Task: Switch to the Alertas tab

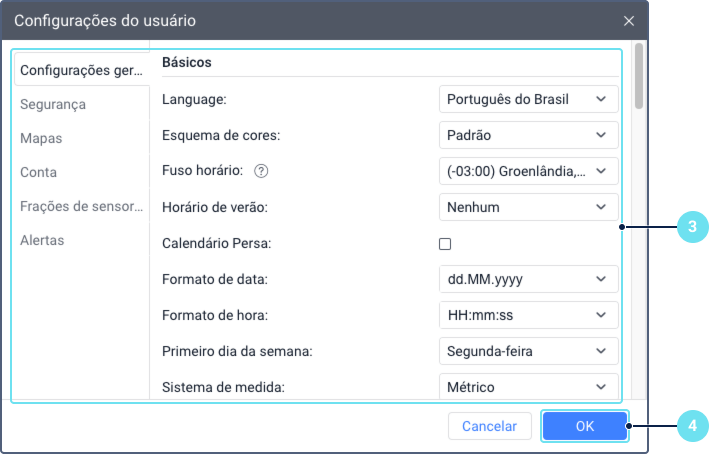Action: click(x=42, y=240)
